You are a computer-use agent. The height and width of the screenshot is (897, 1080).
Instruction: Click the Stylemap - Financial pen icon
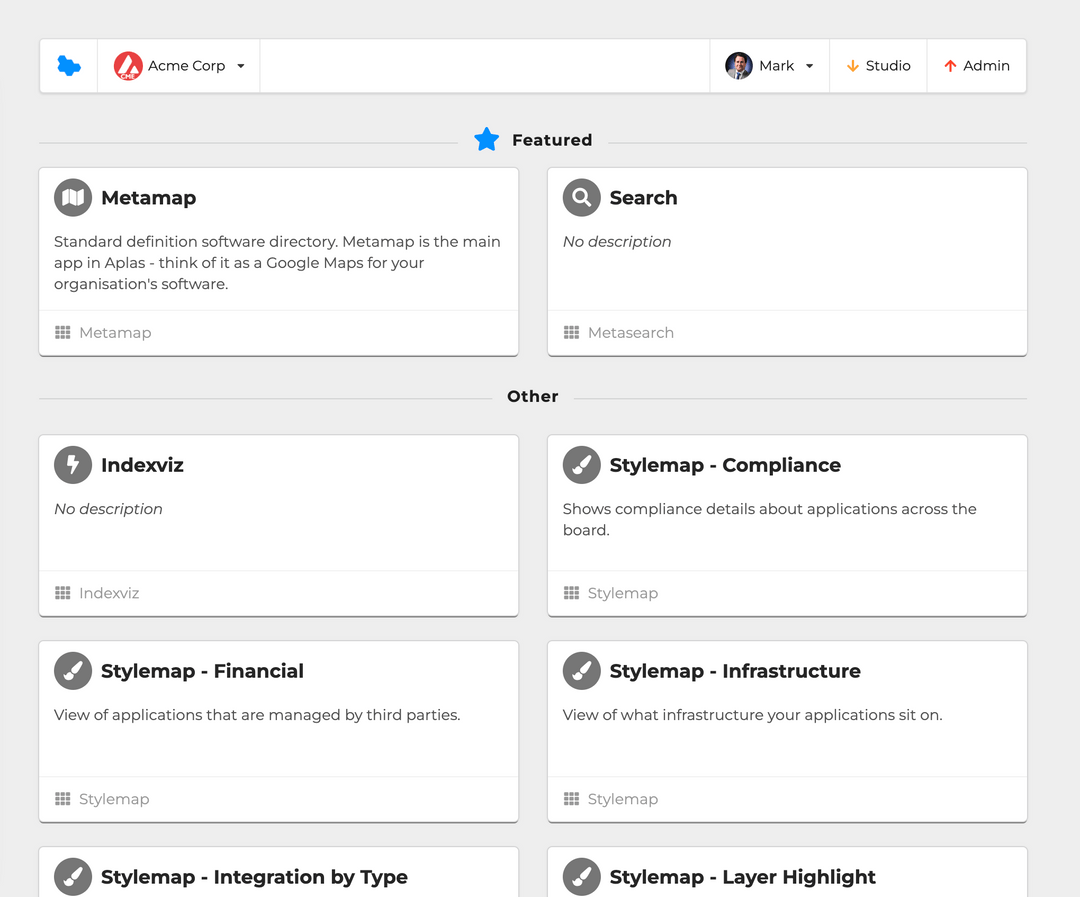click(x=72, y=671)
